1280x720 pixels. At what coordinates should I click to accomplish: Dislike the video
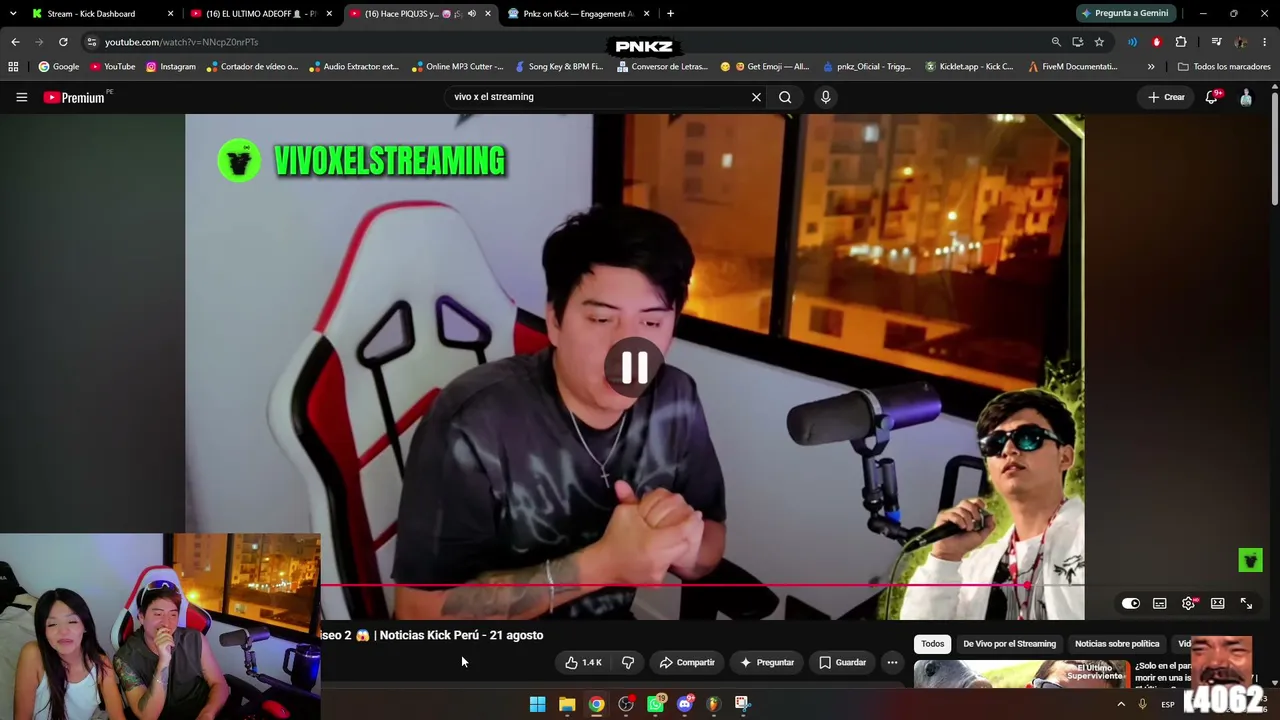click(x=628, y=662)
